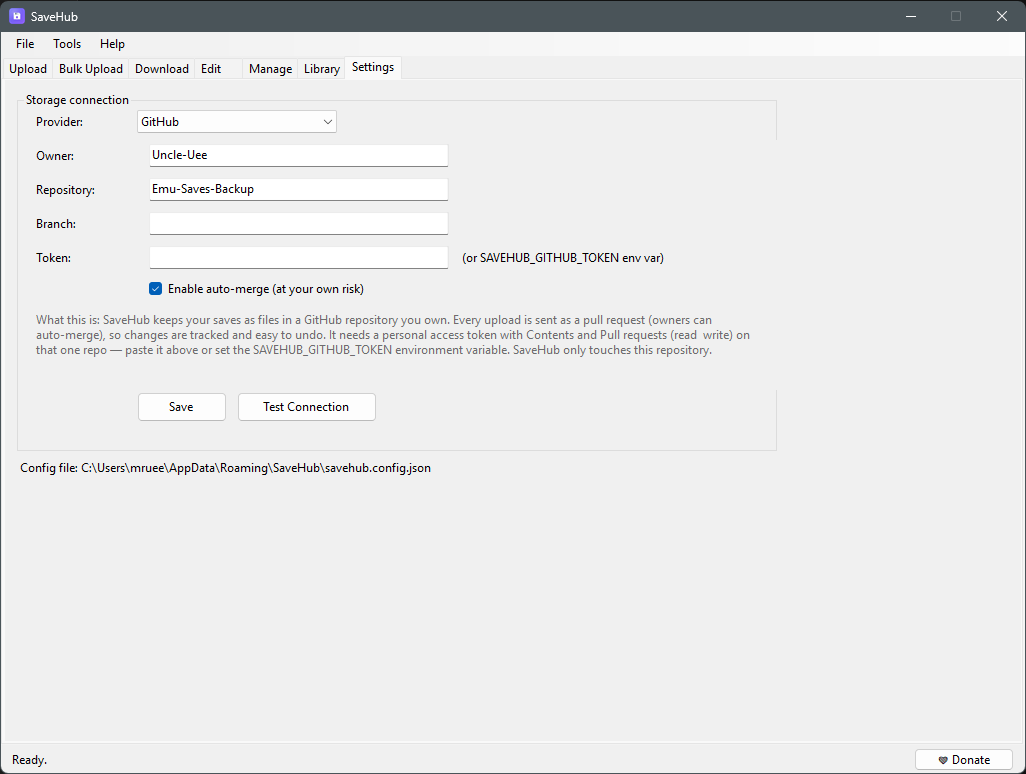1026x774 pixels.
Task: Click the Donate button
Action: 964,760
